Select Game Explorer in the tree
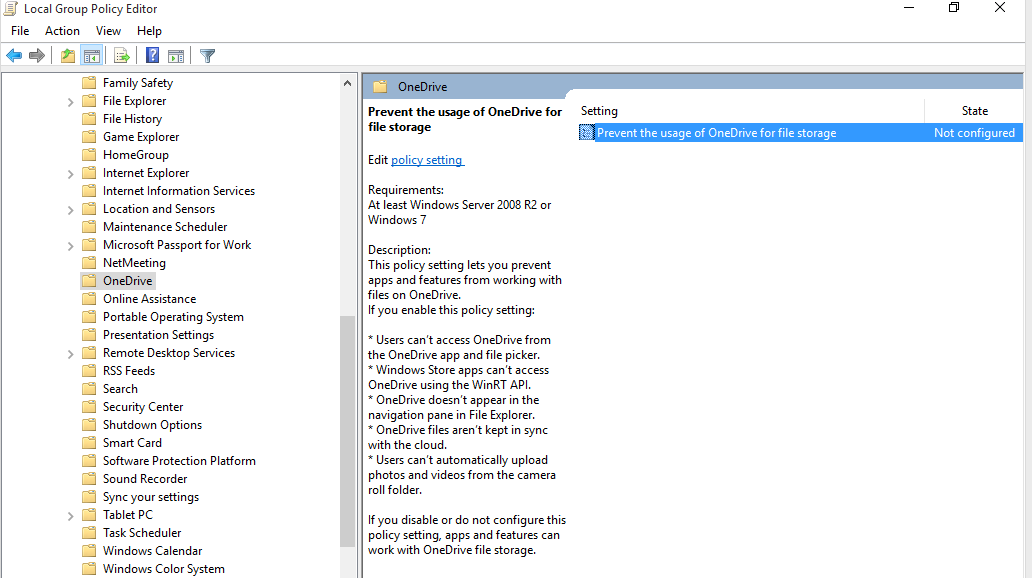The height and width of the screenshot is (578, 1032). 141,137
